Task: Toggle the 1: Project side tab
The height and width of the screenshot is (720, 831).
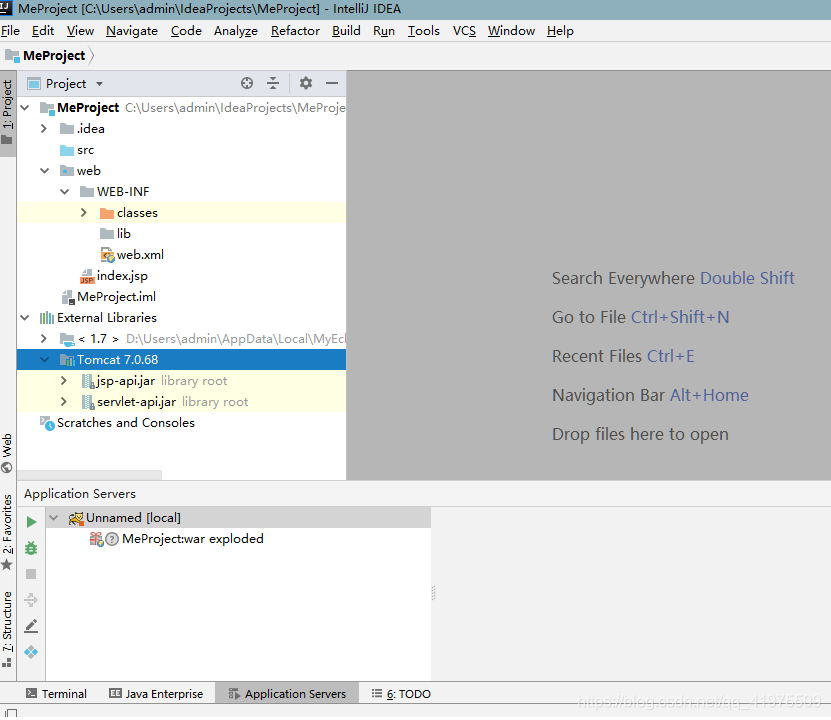Action: point(7,113)
